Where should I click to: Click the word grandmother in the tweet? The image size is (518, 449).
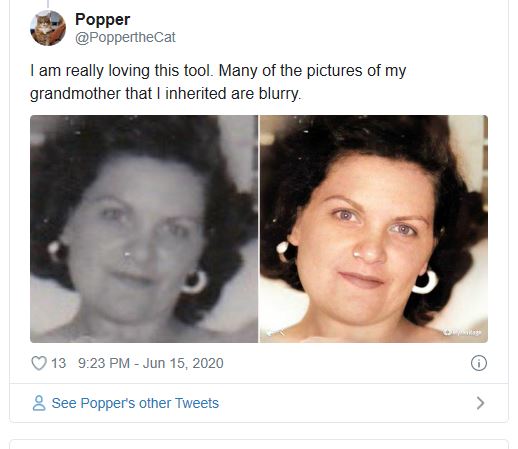tap(75, 93)
